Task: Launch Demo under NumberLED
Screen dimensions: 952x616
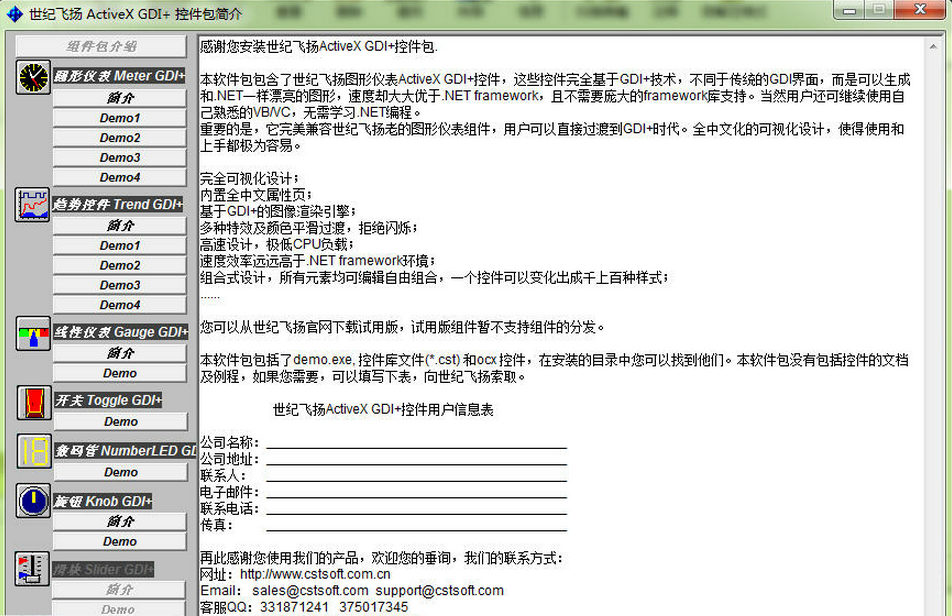Action: [x=121, y=472]
